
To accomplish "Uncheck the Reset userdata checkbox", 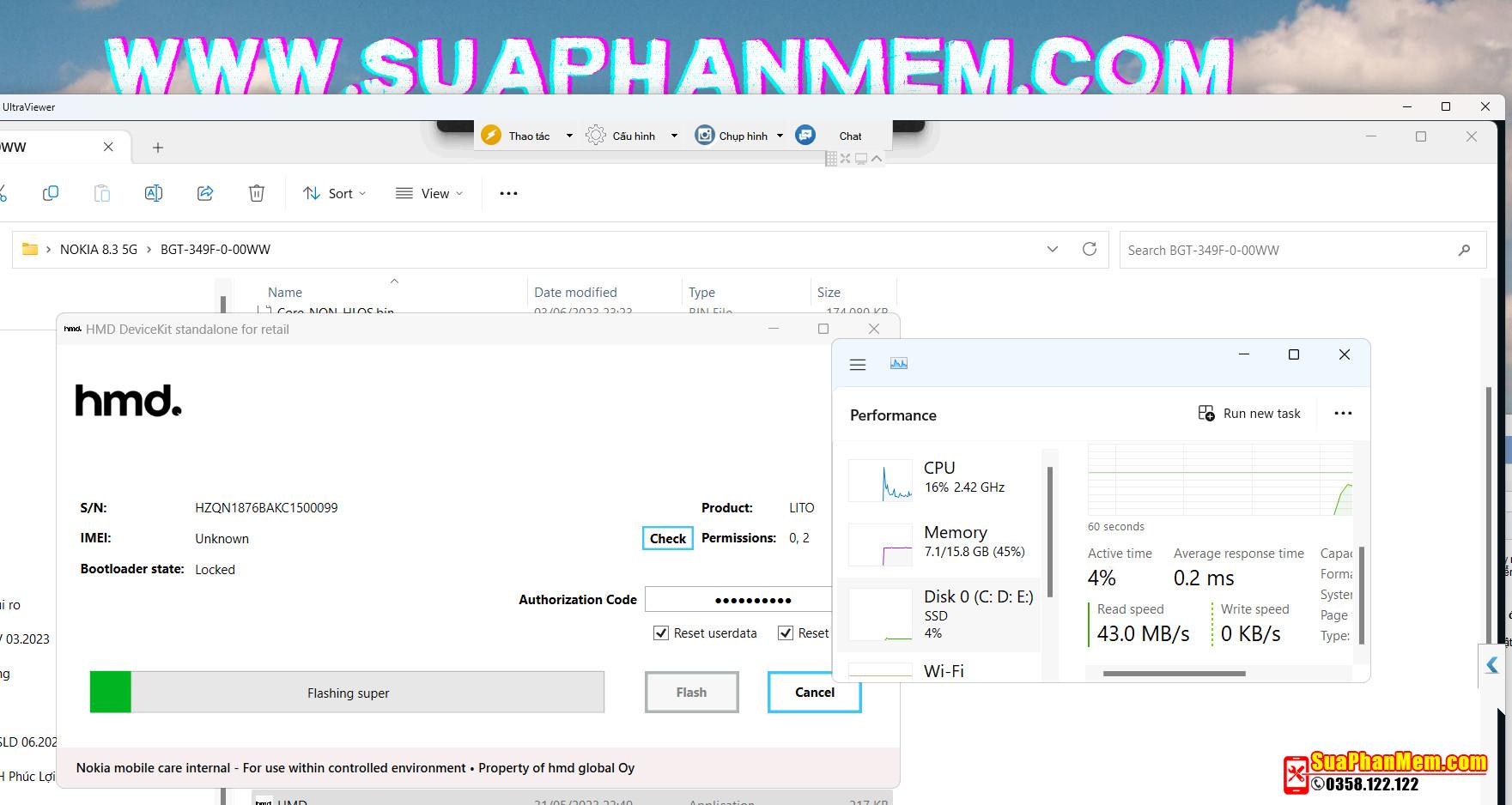I will point(661,633).
